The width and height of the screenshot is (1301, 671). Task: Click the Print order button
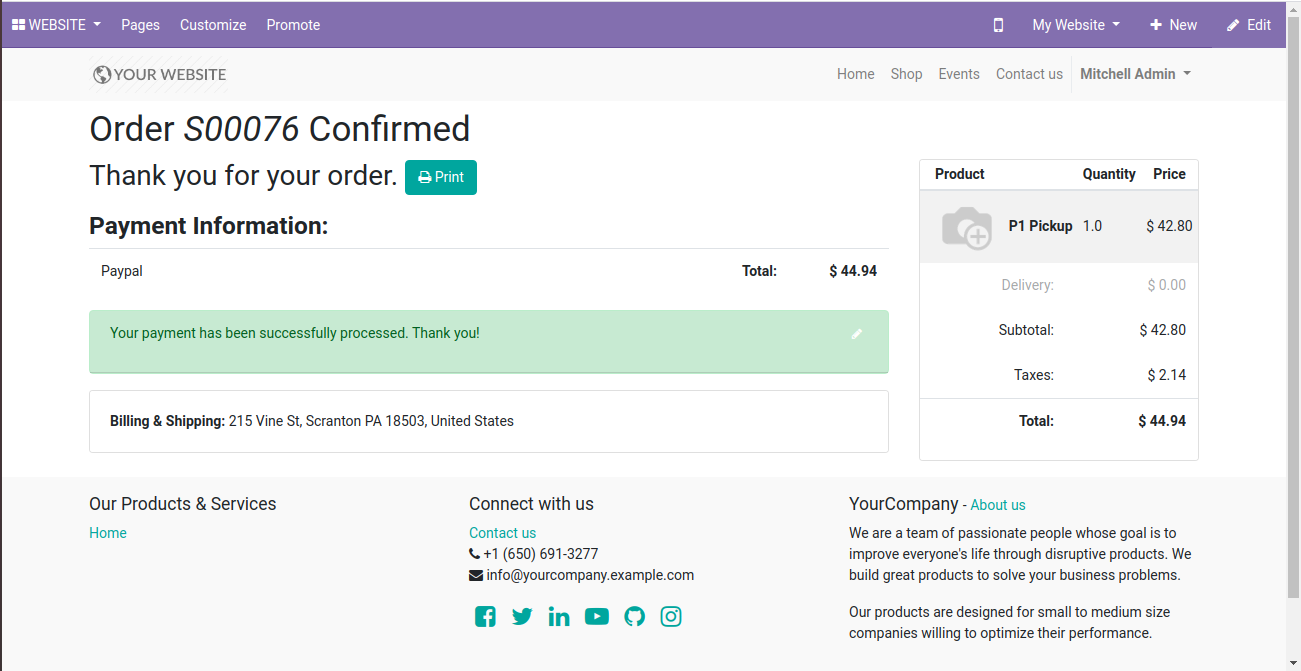pyautogui.click(x=441, y=177)
